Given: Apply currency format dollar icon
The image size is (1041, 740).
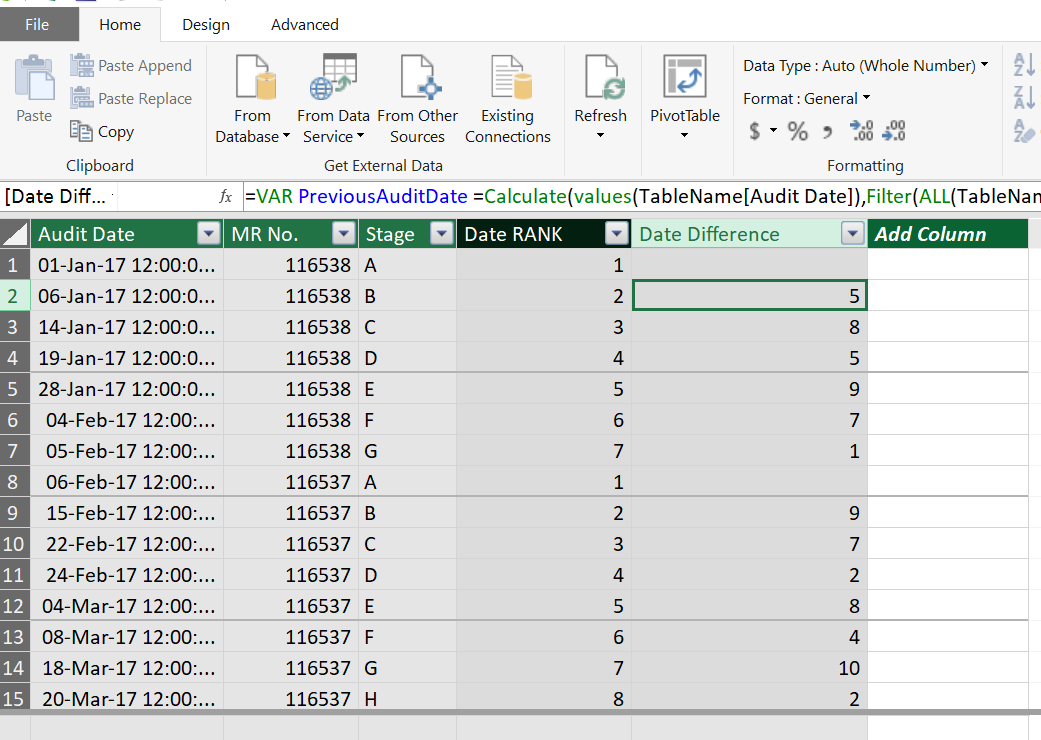Looking at the screenshot, I should pos(754,131).
